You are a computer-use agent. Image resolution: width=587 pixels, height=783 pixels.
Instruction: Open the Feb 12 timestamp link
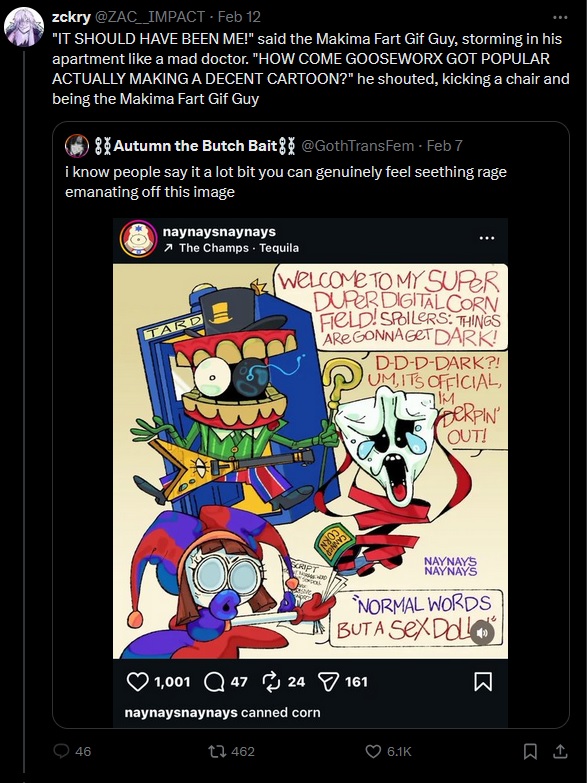pyautogui.click(x=239, y=17)
